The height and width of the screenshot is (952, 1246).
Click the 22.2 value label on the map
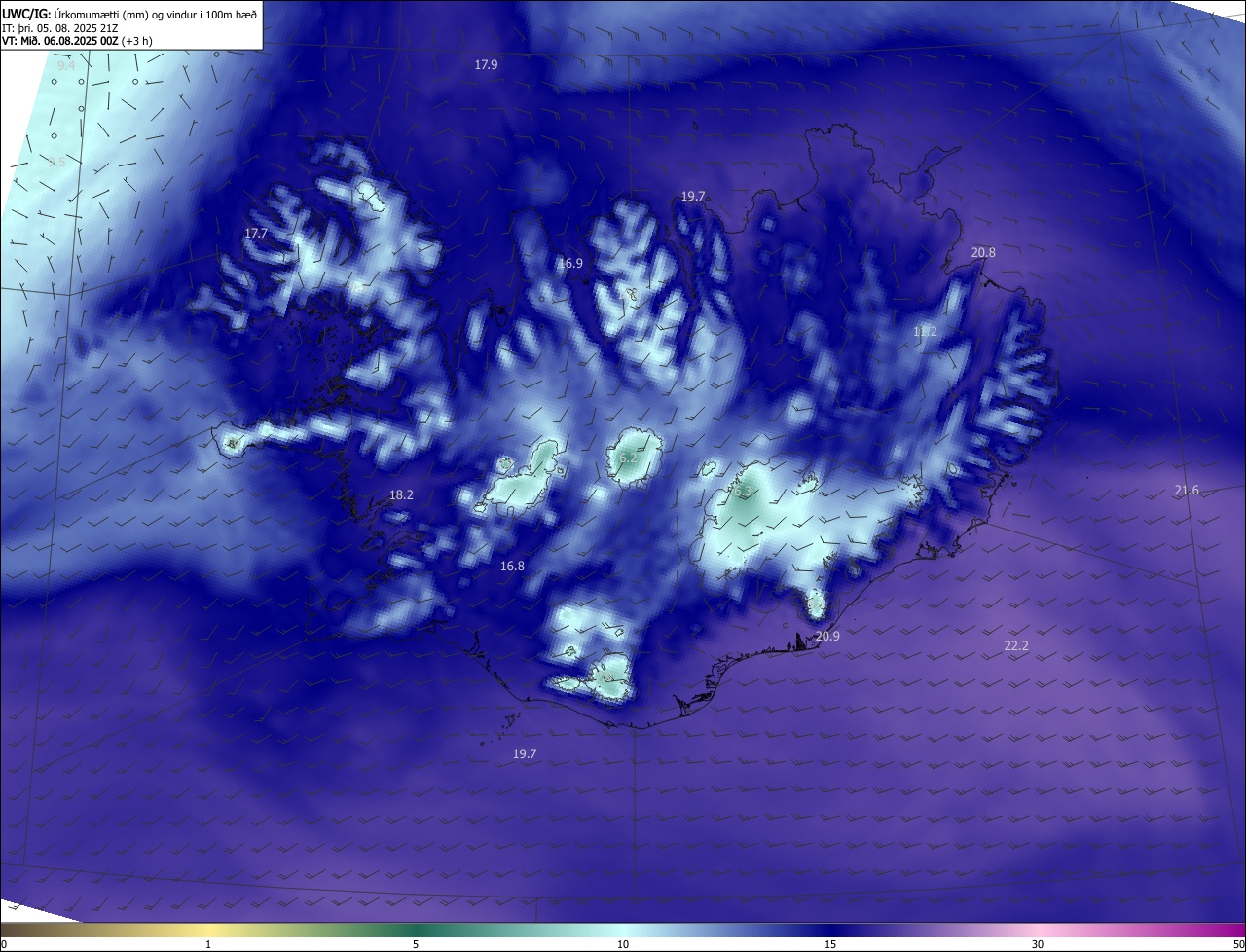click(x=1016, y=646)
